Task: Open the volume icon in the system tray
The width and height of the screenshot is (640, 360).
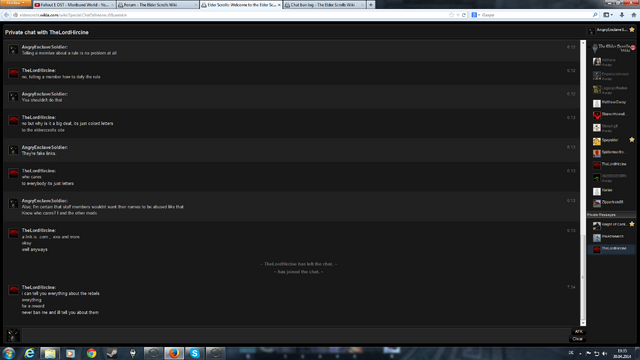Action: (x=604, y=353)
